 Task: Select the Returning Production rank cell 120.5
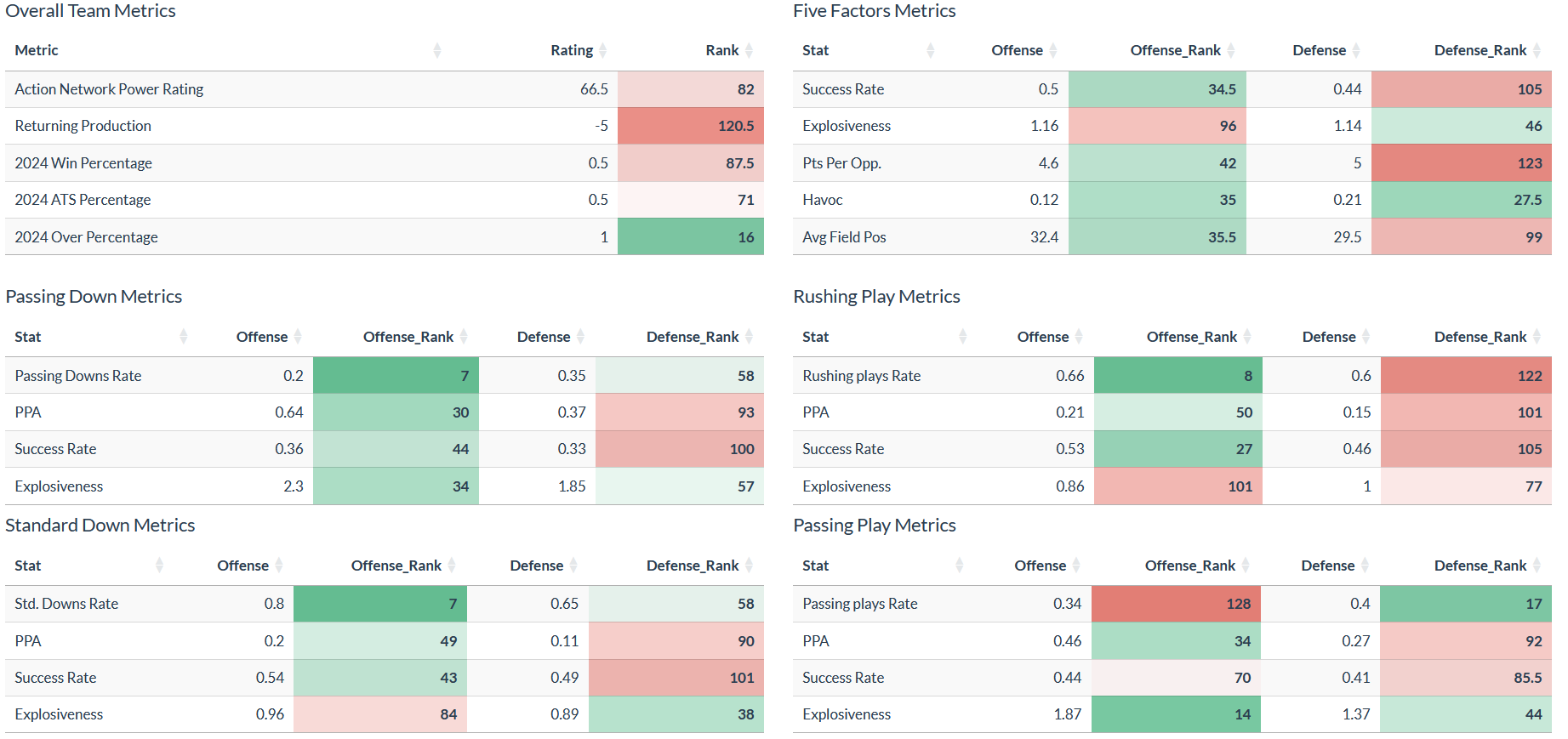[691, 126]
